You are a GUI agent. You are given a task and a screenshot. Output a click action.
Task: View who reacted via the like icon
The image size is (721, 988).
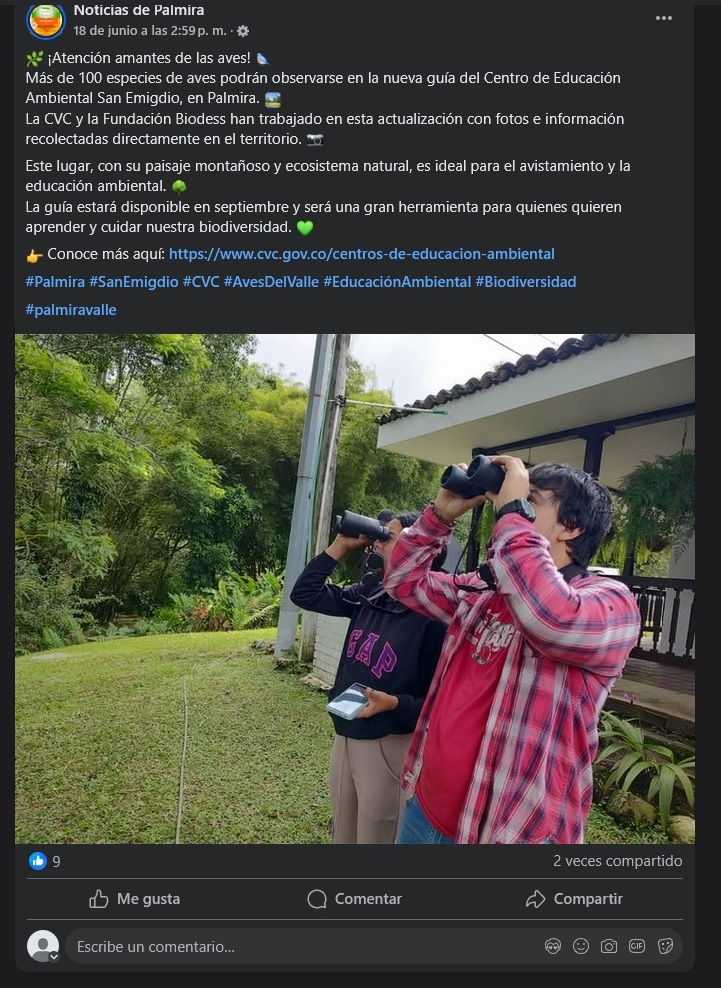point(38,861)
